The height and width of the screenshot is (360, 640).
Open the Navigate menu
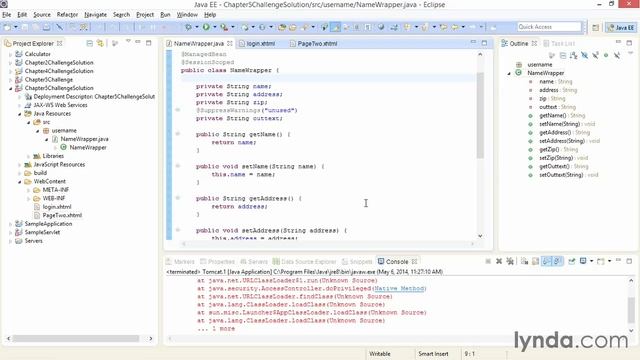click(95, 14)
